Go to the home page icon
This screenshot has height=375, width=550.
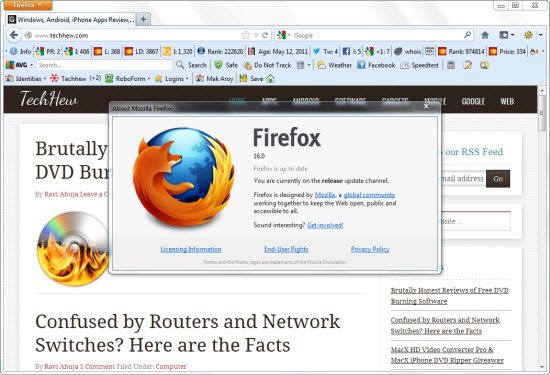coord(485,35)
